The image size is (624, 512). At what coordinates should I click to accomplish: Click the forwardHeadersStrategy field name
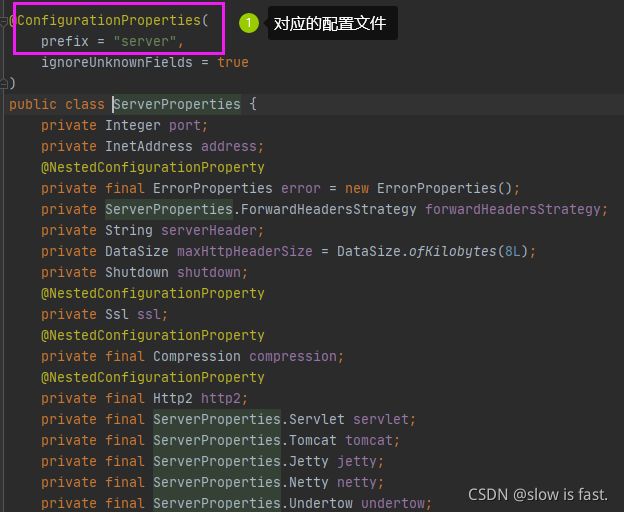tap(513, 209)
